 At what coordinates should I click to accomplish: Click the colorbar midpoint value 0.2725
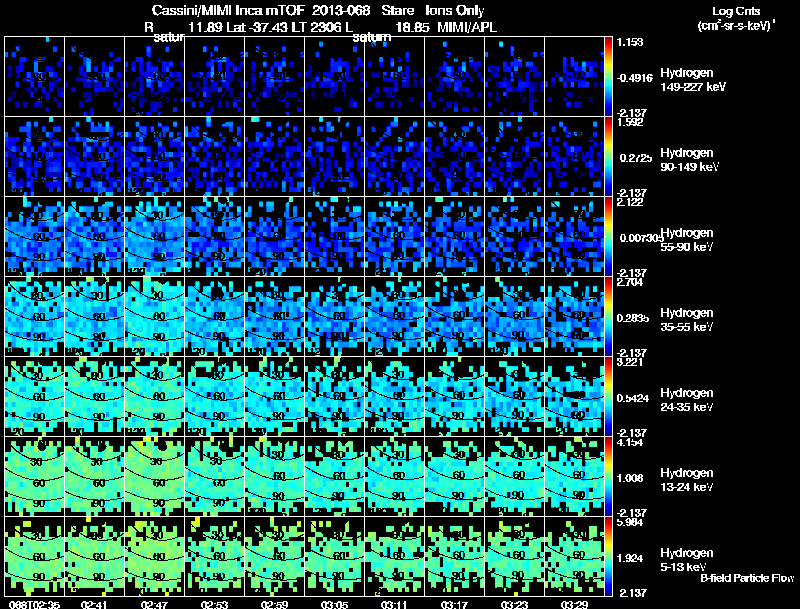pyautogui.click(x=636, y=158)
